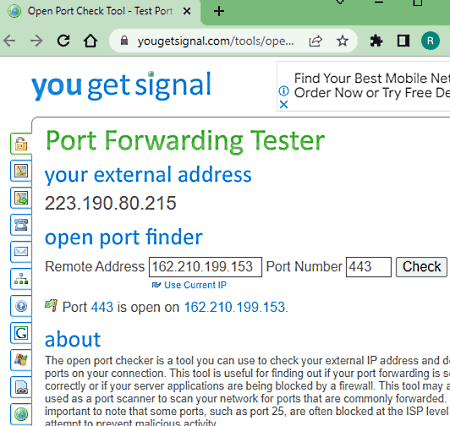Click the about heading
450x426 pixels.
[x=73, y=339]
